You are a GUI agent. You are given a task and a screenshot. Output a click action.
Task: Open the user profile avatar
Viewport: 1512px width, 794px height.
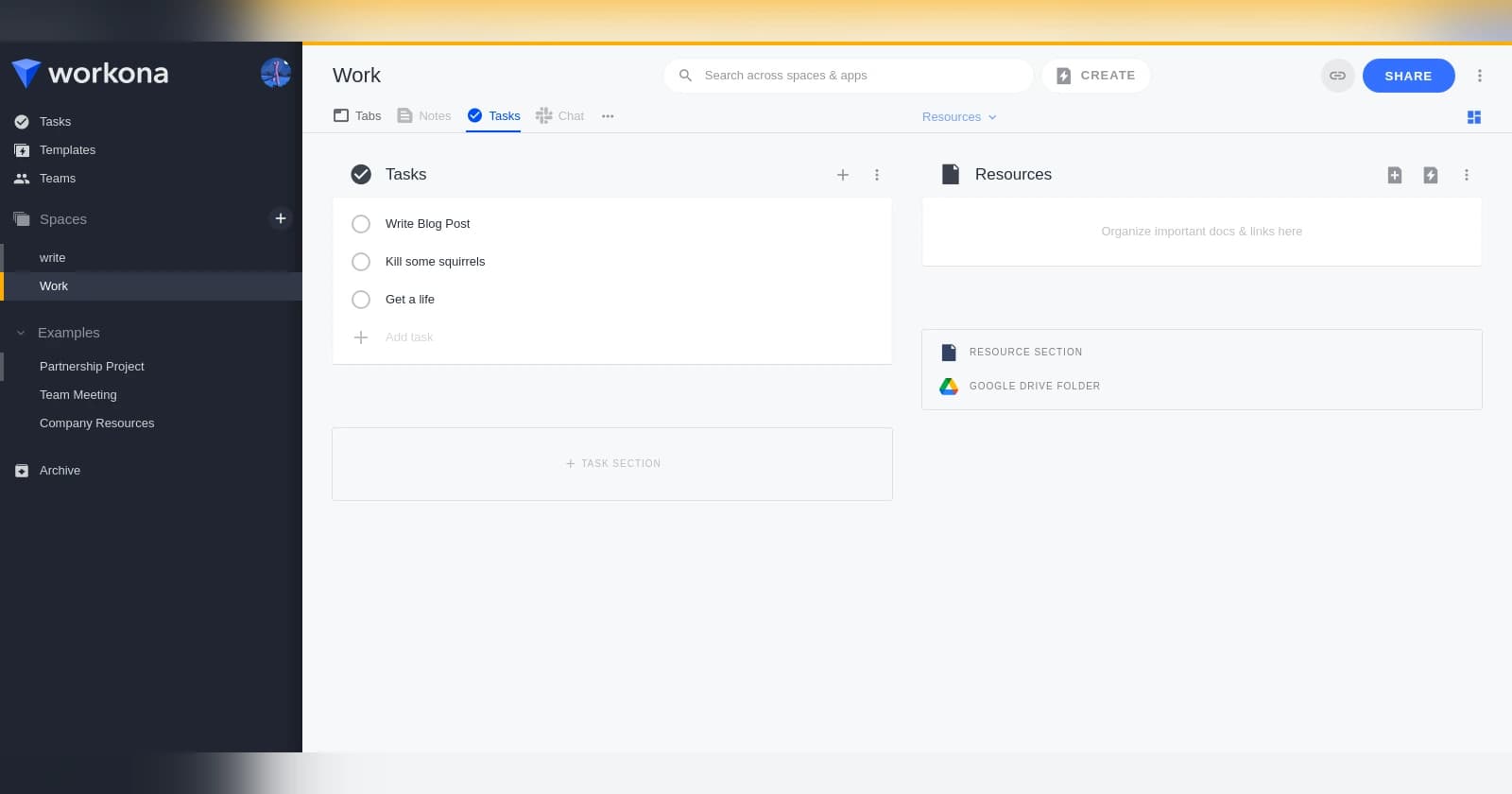point(276,73)
